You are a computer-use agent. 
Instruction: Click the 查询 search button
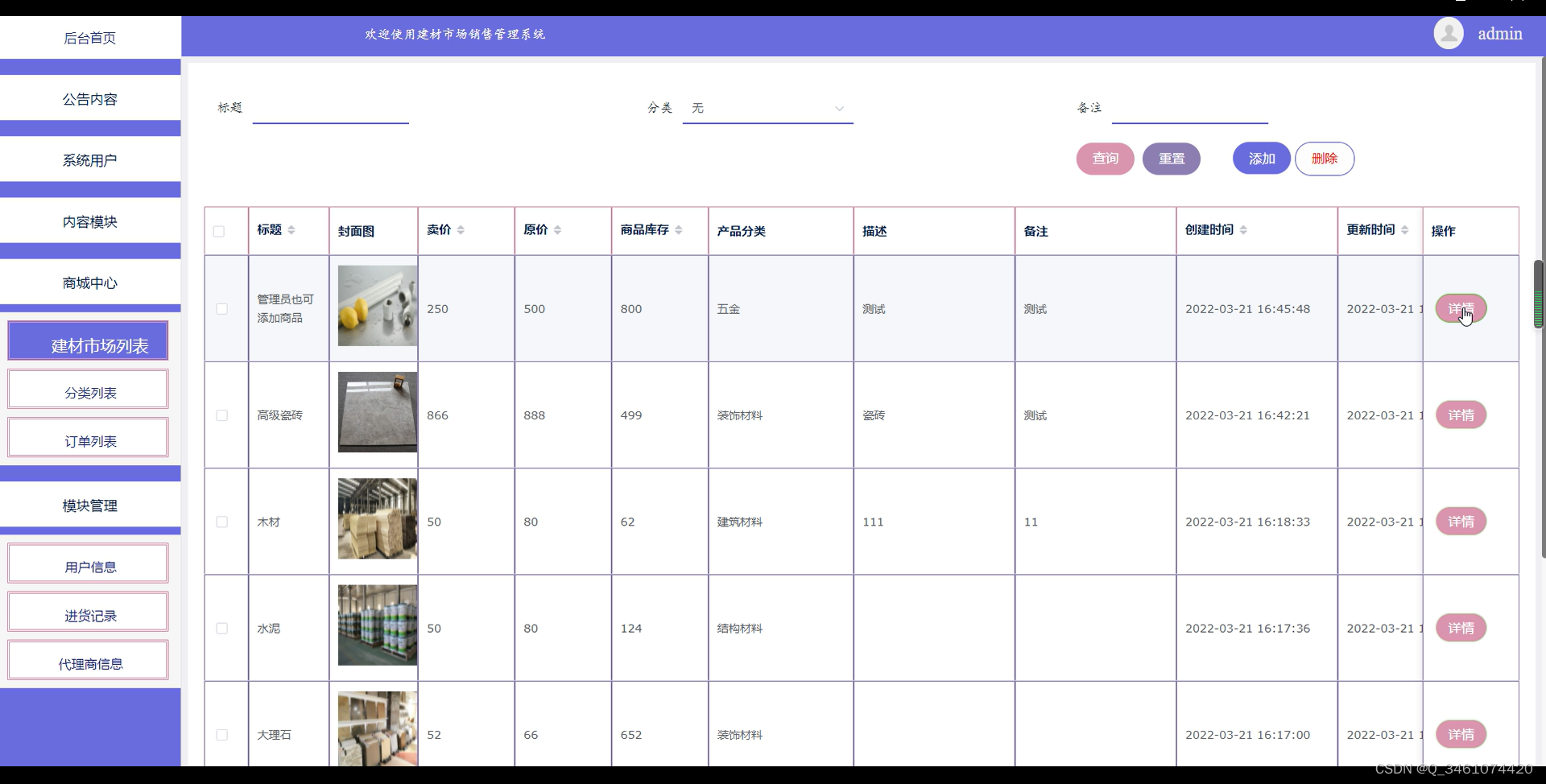coord(1106,159)
